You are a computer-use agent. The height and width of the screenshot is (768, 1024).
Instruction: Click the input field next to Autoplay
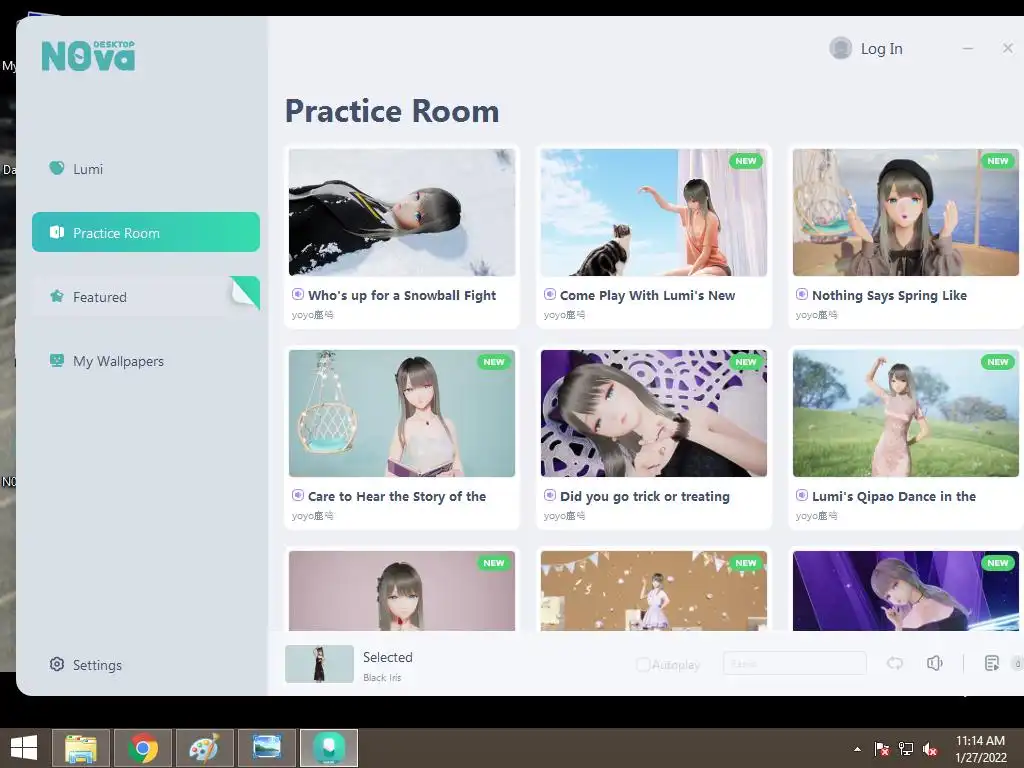coord(795,664)
